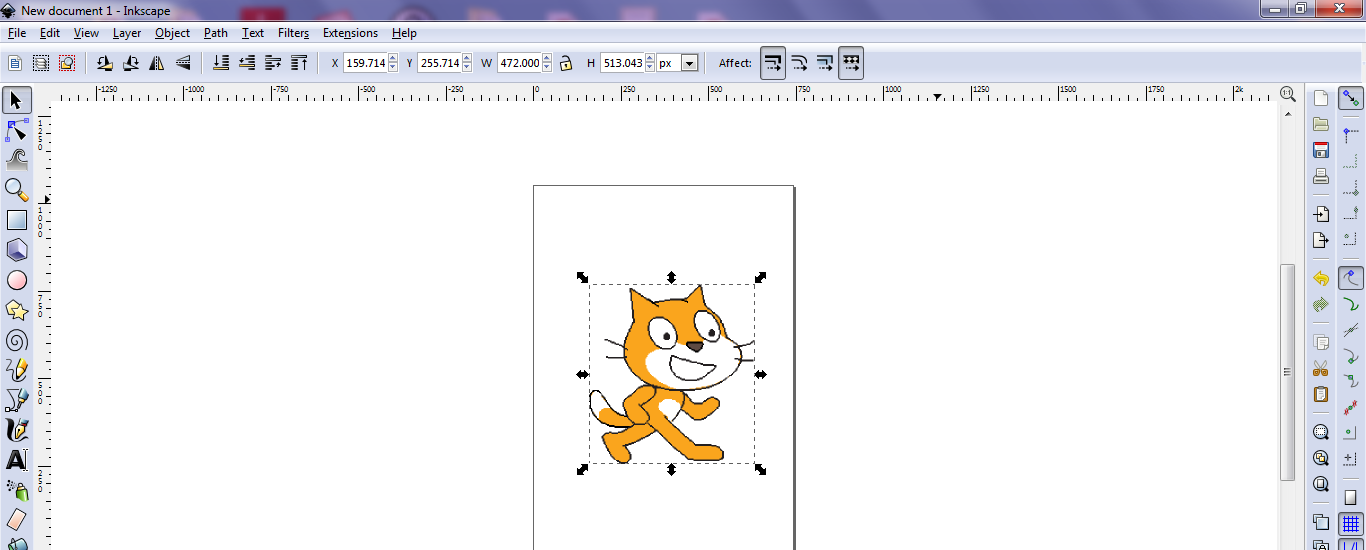Print the document

(1321, 176)
